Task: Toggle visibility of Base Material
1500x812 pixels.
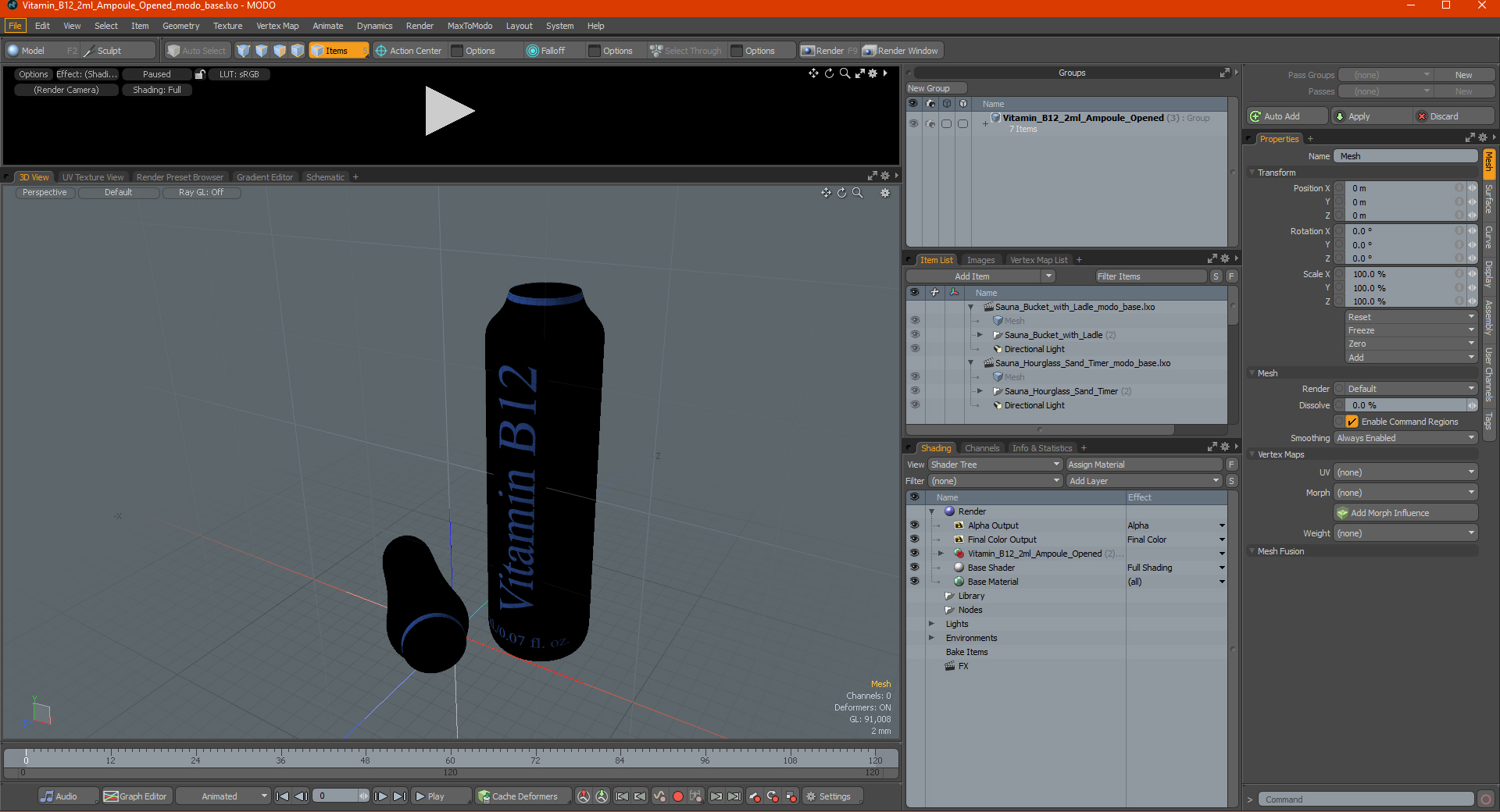Action: click(x=914, y=582)
